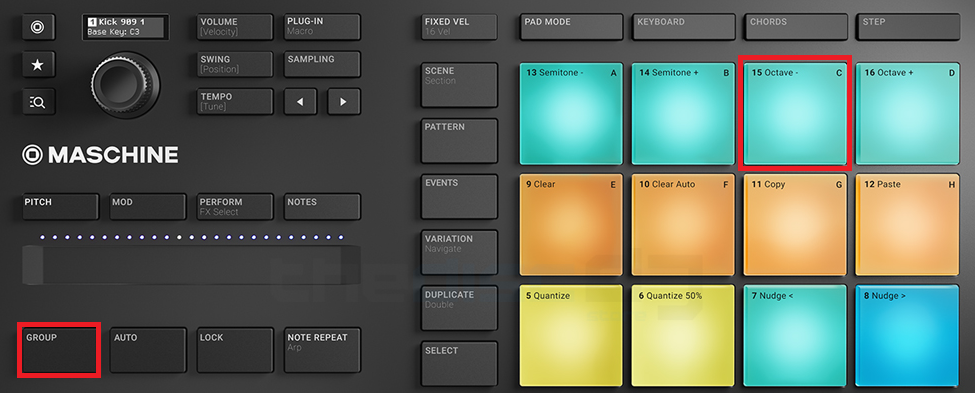Toggle FIXED VEL 16 Vel
The image size is (975, 393).
pos(460,27)
